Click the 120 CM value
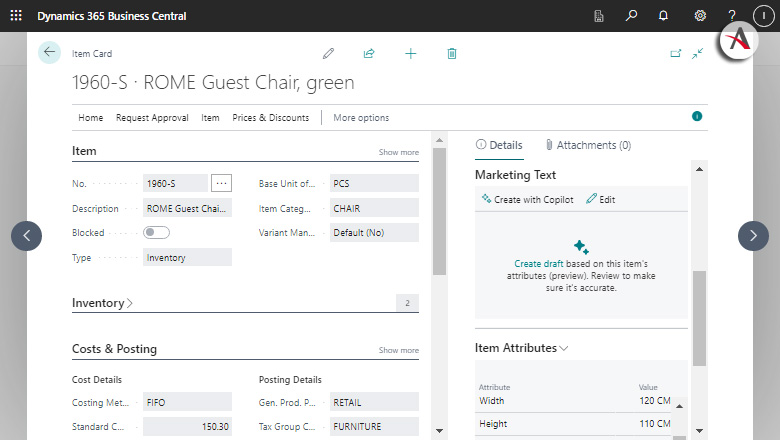780x440 pixels. [x=655, y=400]
